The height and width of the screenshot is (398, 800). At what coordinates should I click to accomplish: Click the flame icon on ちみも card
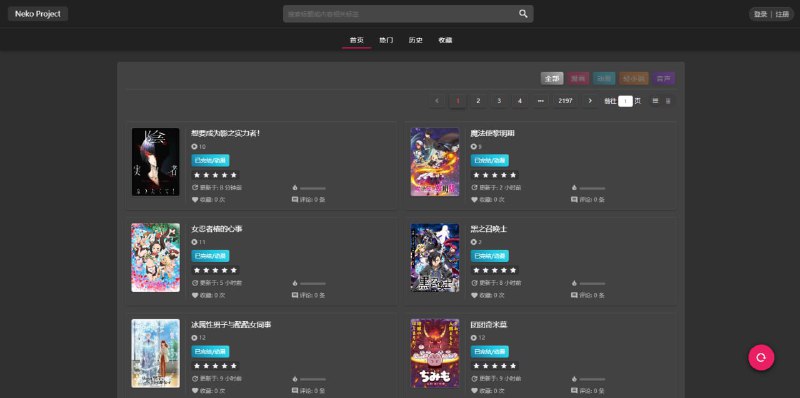pos(574,379)
